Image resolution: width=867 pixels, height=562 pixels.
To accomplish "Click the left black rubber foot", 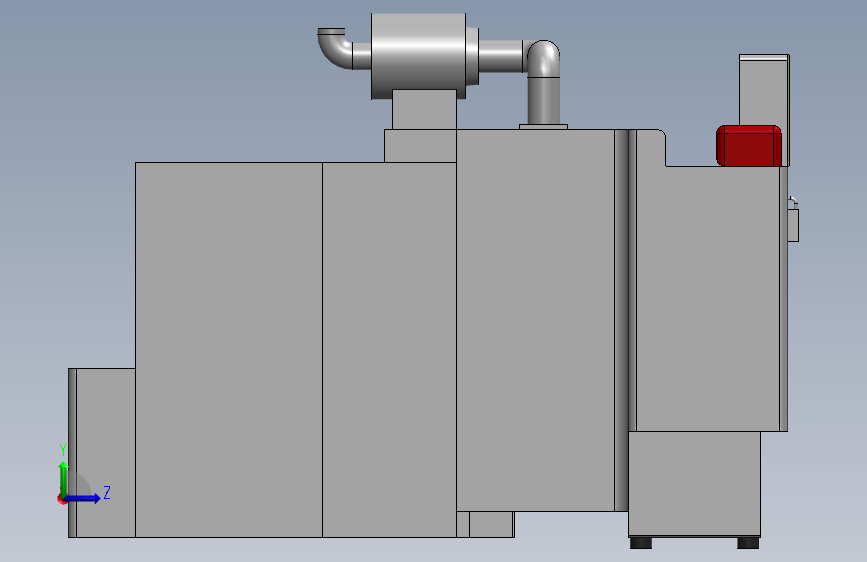I will point(641,543).
